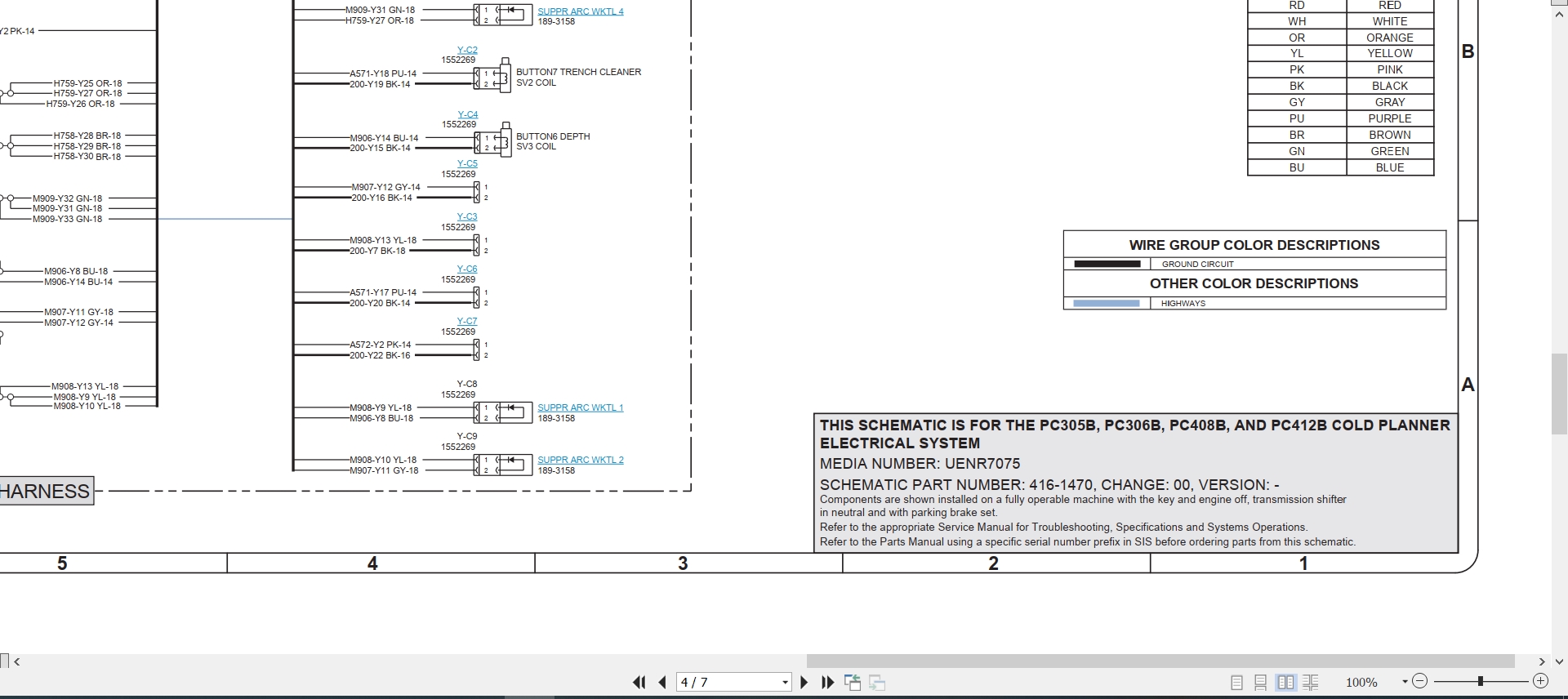
Task: Zoom in with the plus button
Action: [1540, 681]
